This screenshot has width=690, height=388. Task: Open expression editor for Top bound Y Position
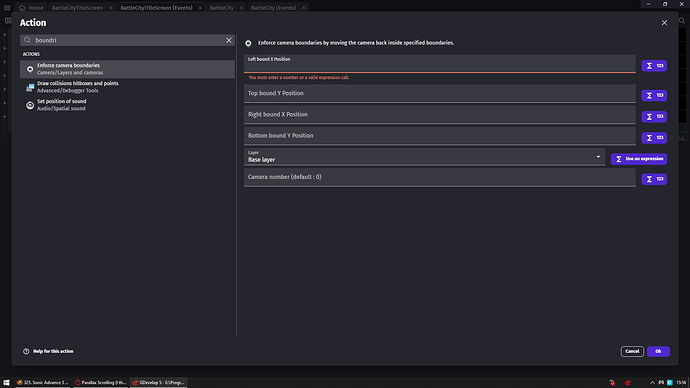click(x=654, y=95)
